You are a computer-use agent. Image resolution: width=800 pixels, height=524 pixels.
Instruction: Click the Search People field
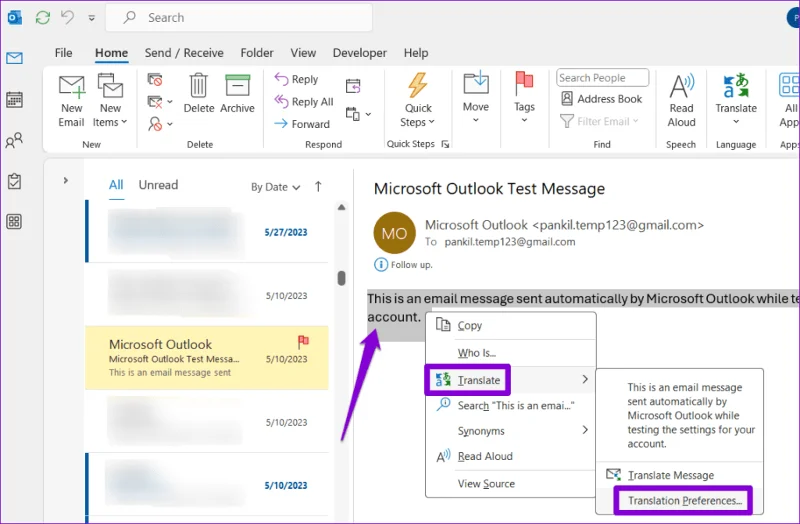tap(603, 78)
